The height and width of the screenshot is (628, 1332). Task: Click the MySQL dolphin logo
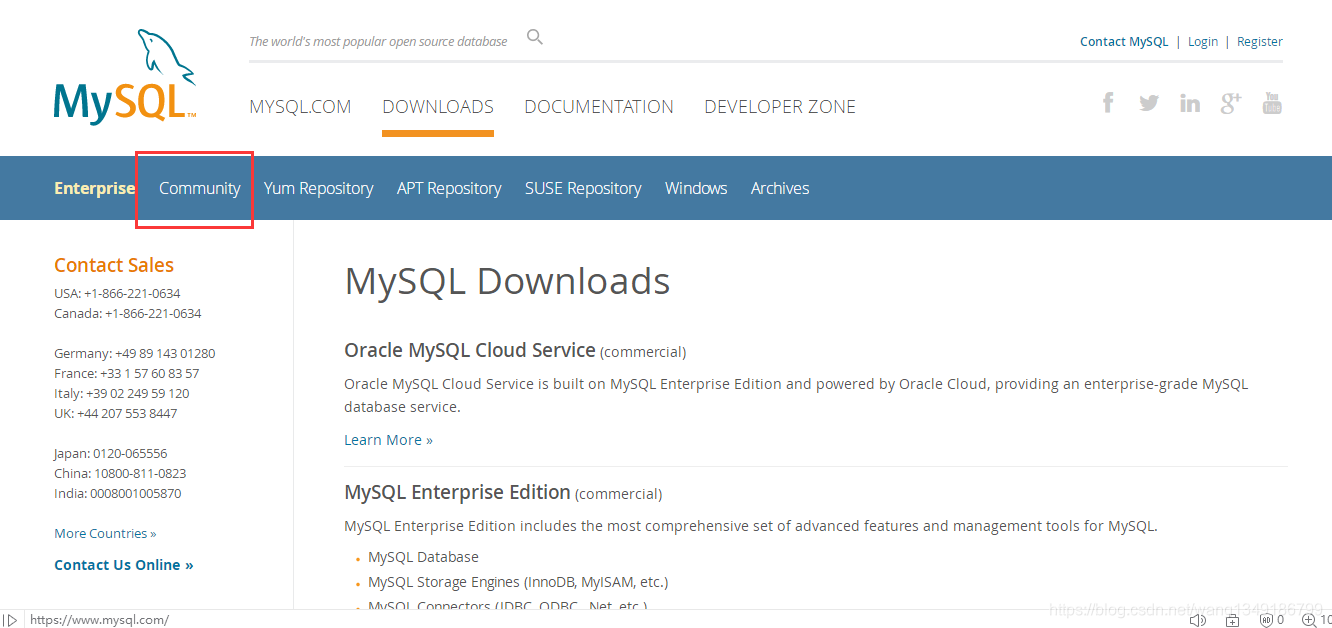click(125, 77)
